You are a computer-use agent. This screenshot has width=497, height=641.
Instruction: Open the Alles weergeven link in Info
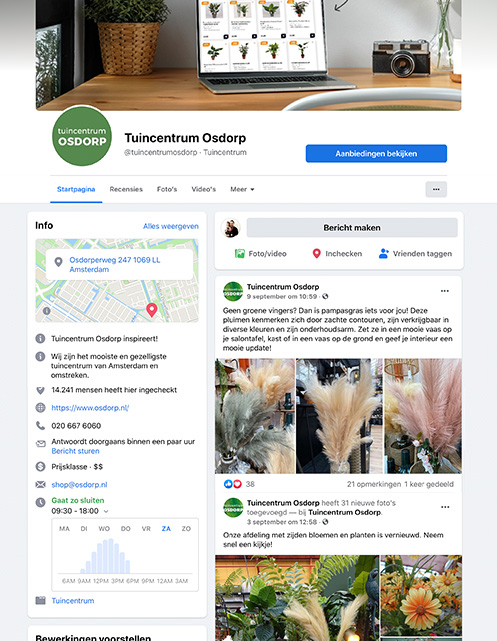(x=170, y=226)
